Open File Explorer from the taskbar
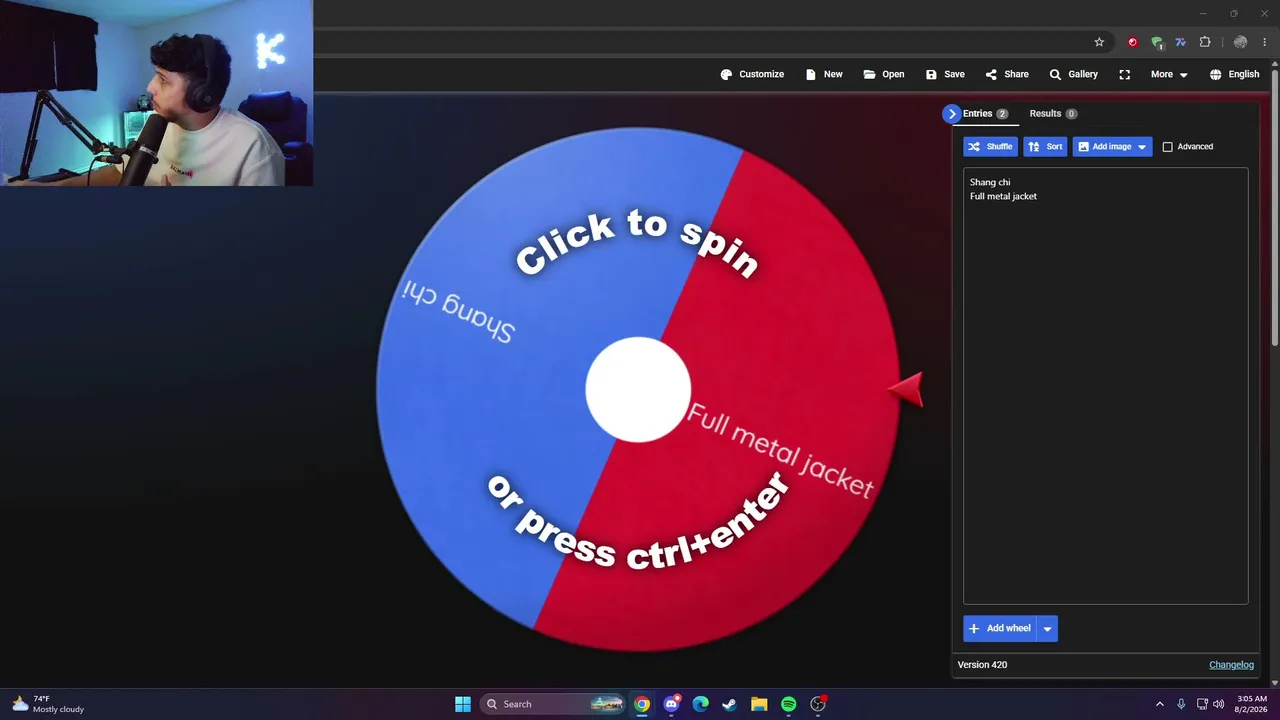Image resolution: width=1280 pixels, height=720 pixels. pos(759,704)
